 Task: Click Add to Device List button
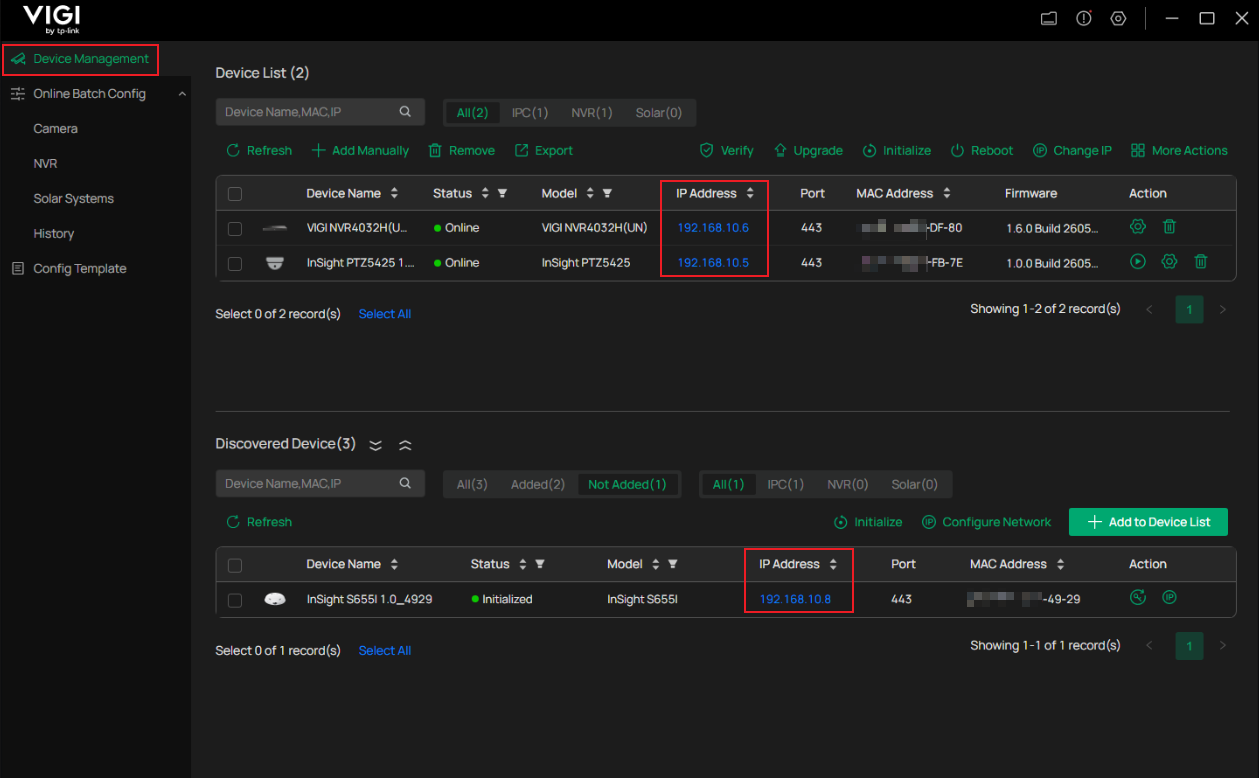(1148, 522)
